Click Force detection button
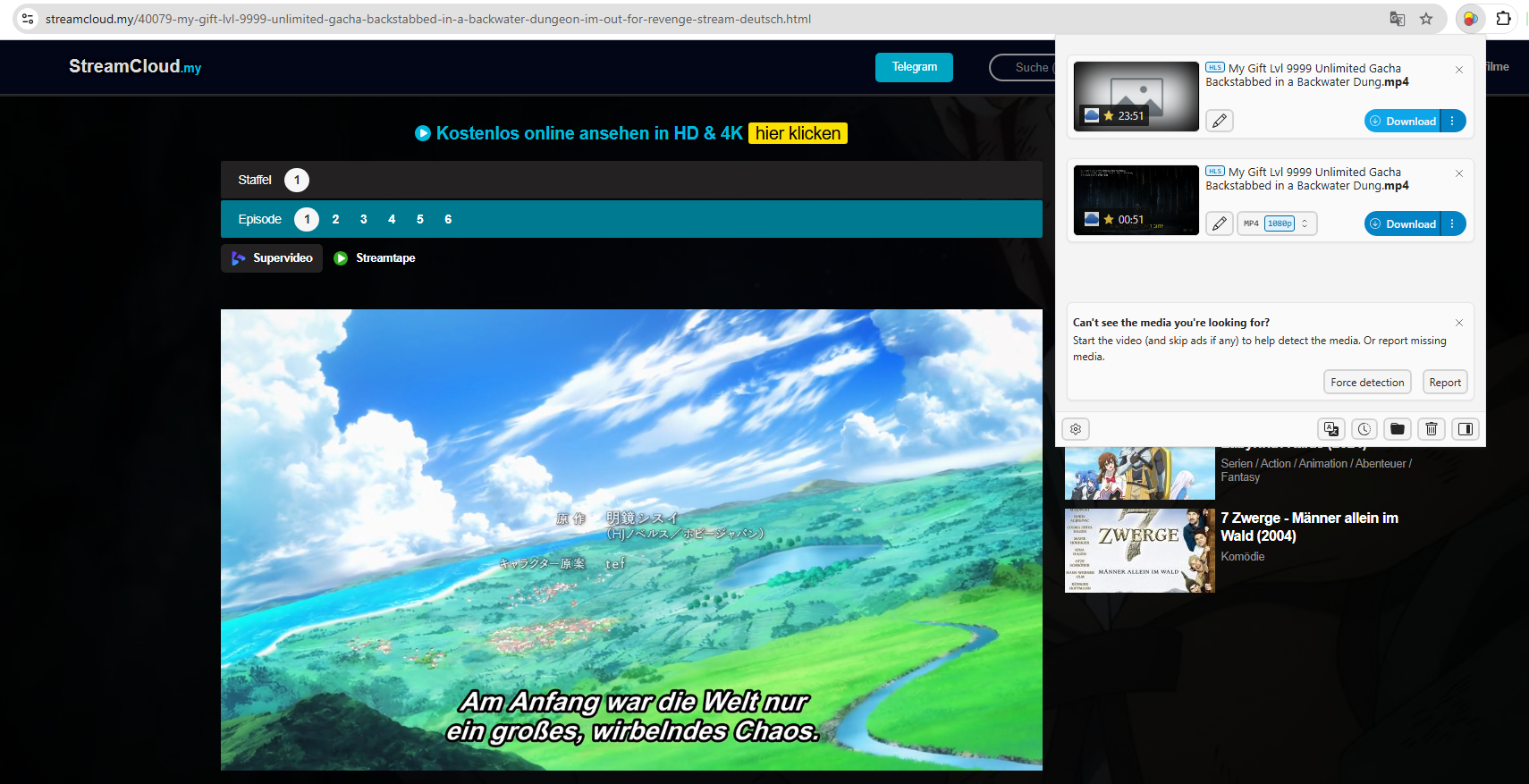 (1367, 382)
